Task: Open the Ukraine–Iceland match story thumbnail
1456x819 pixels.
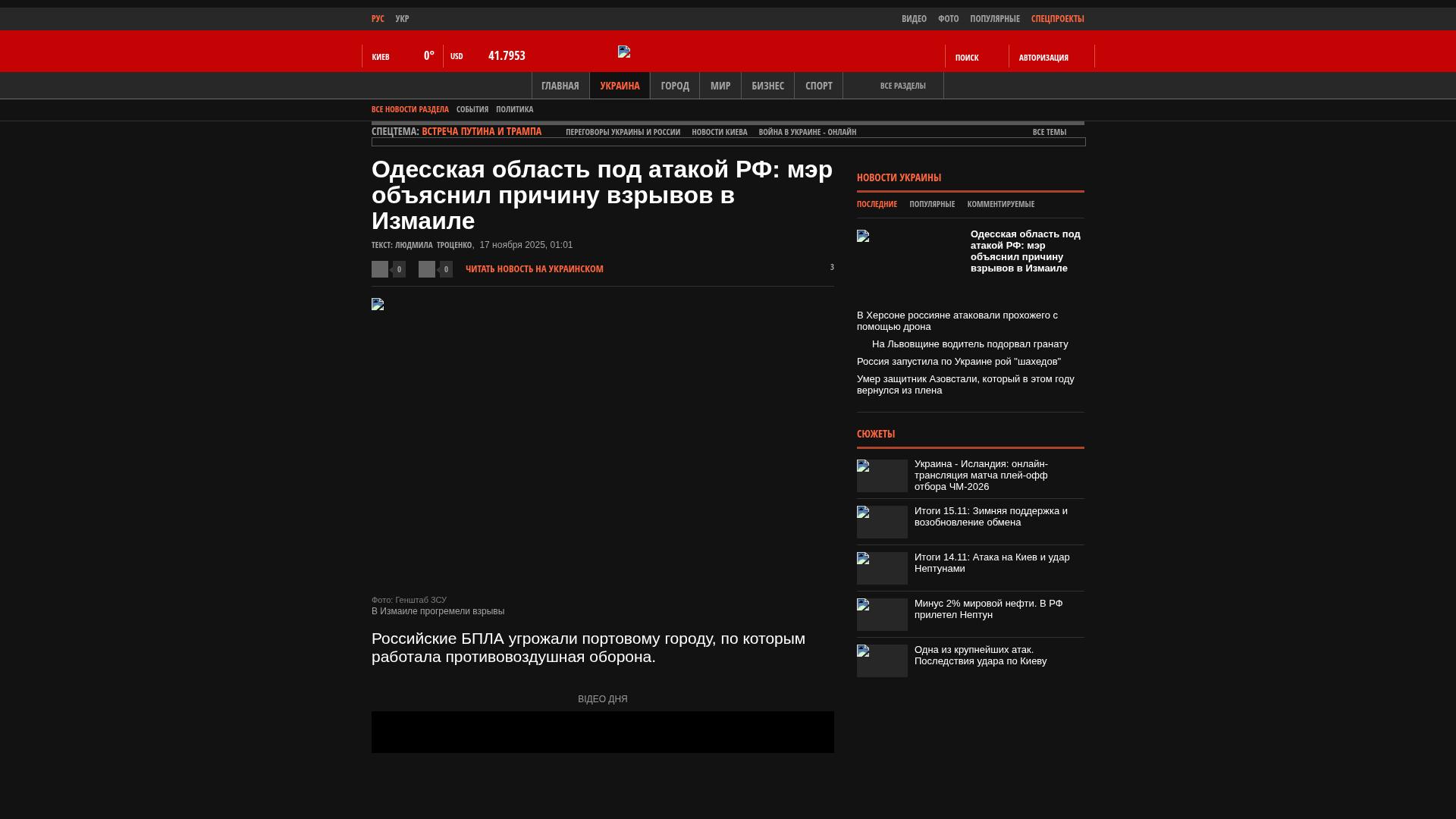Action: [x=882, y=475]
